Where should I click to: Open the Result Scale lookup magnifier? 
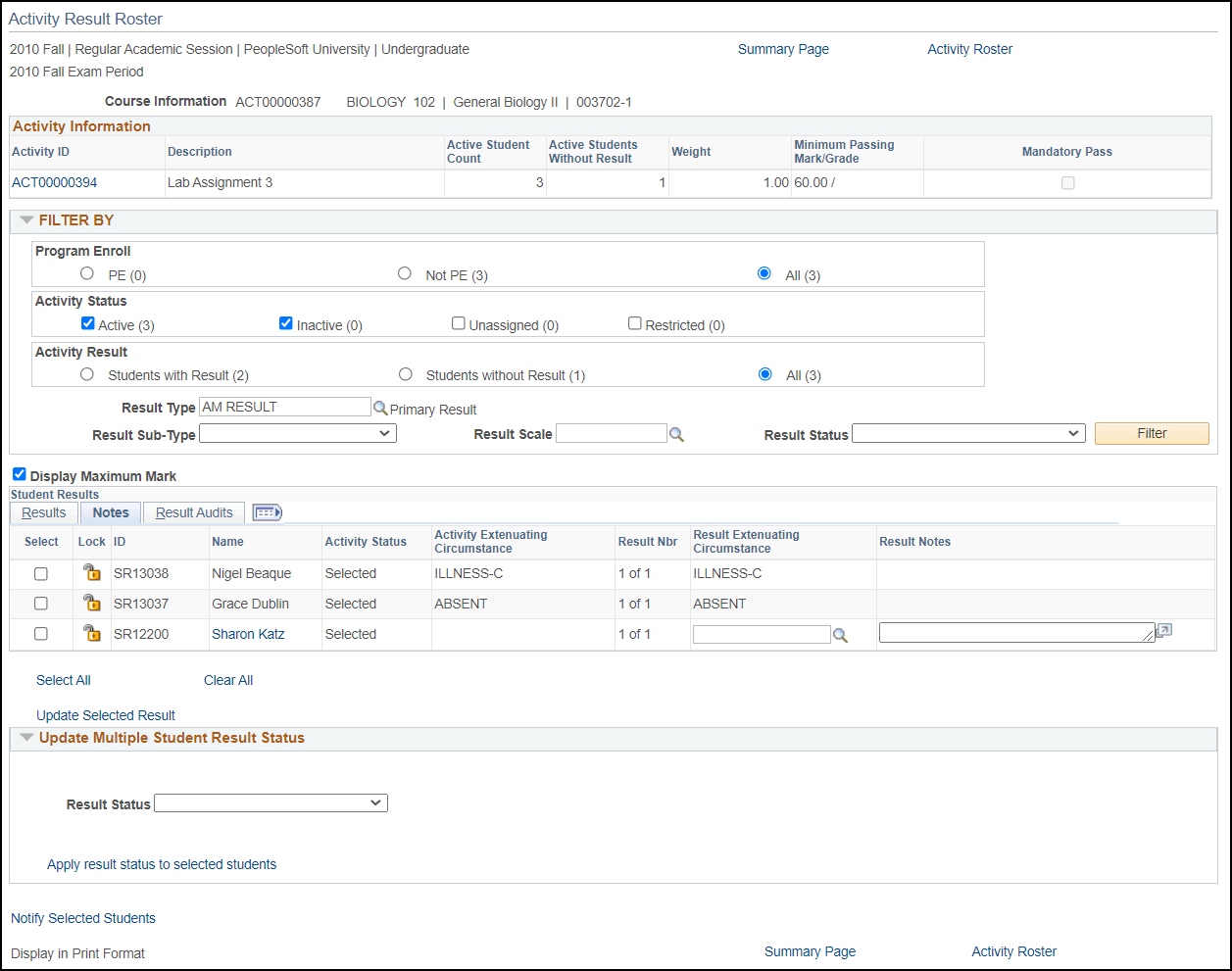tap(676, 433)
